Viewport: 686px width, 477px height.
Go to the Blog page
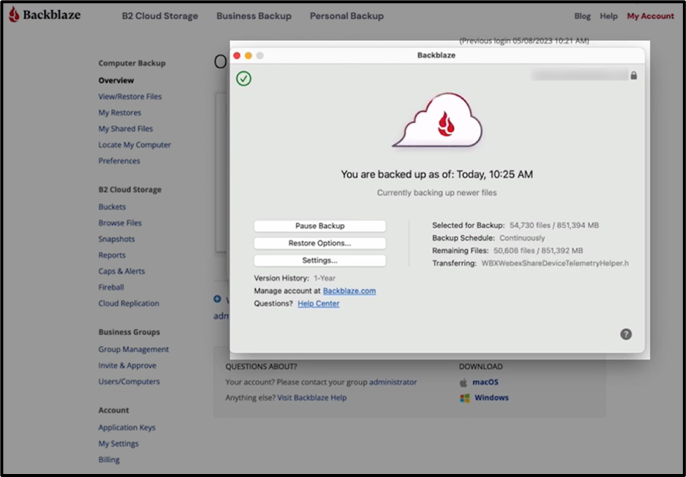[582, 16]
